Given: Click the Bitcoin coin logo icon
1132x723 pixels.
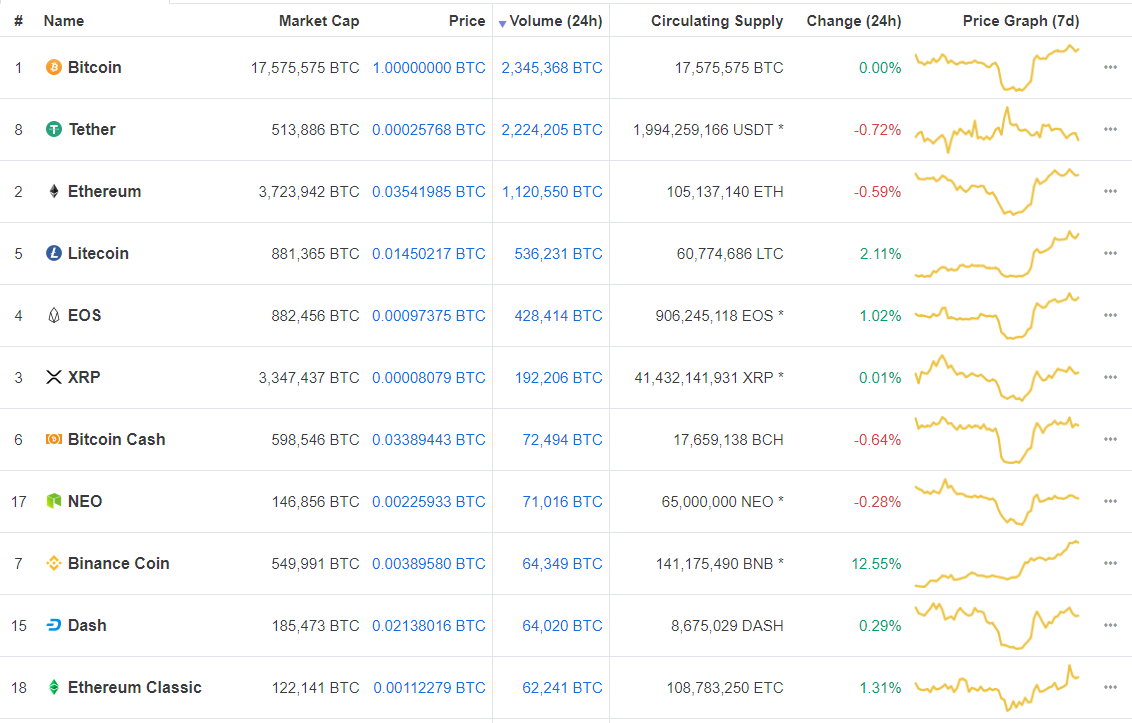Looking at the screenshot, I should (x=54, y=68).
